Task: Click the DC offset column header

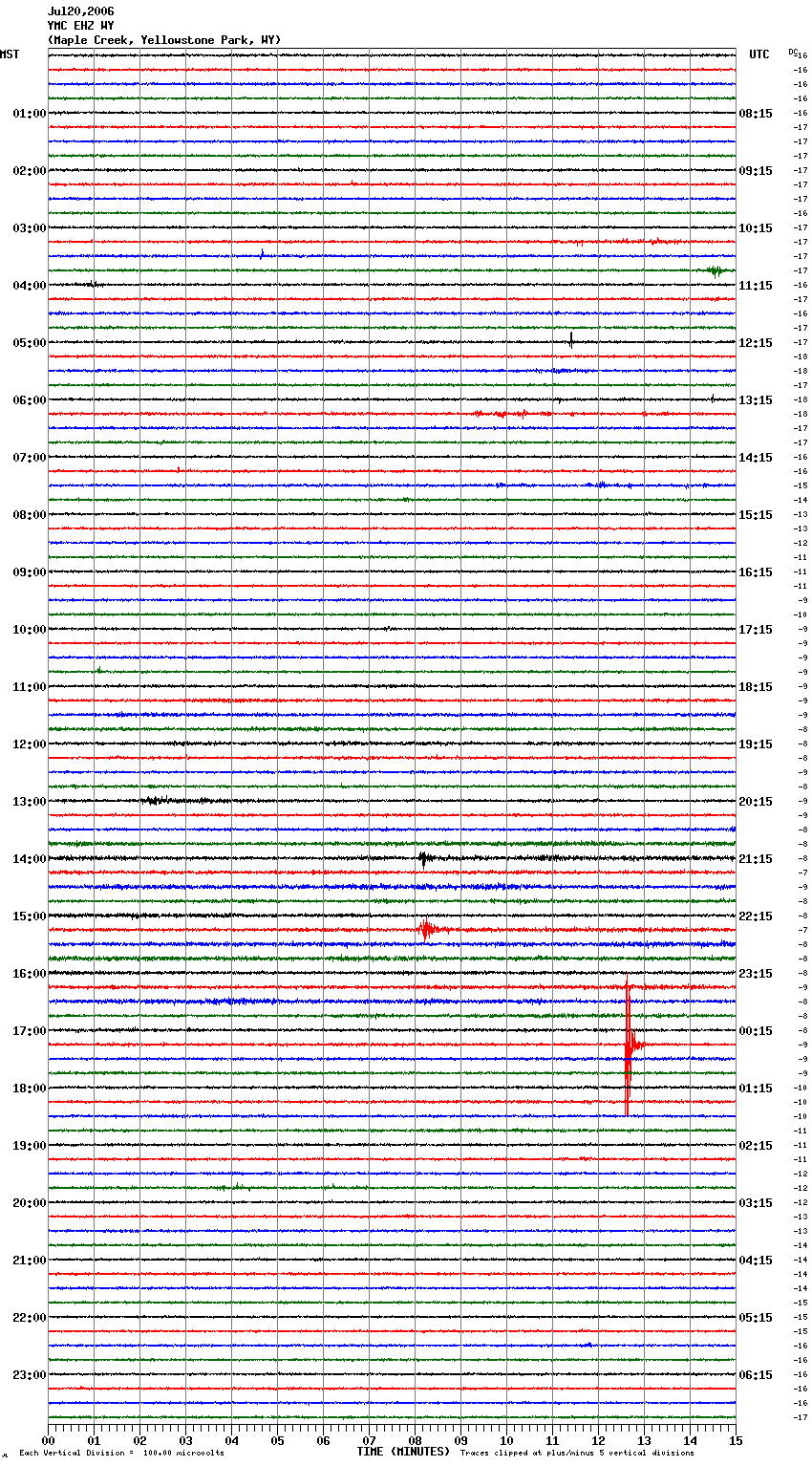Action: pyautogui.click(x=793, y=52)
